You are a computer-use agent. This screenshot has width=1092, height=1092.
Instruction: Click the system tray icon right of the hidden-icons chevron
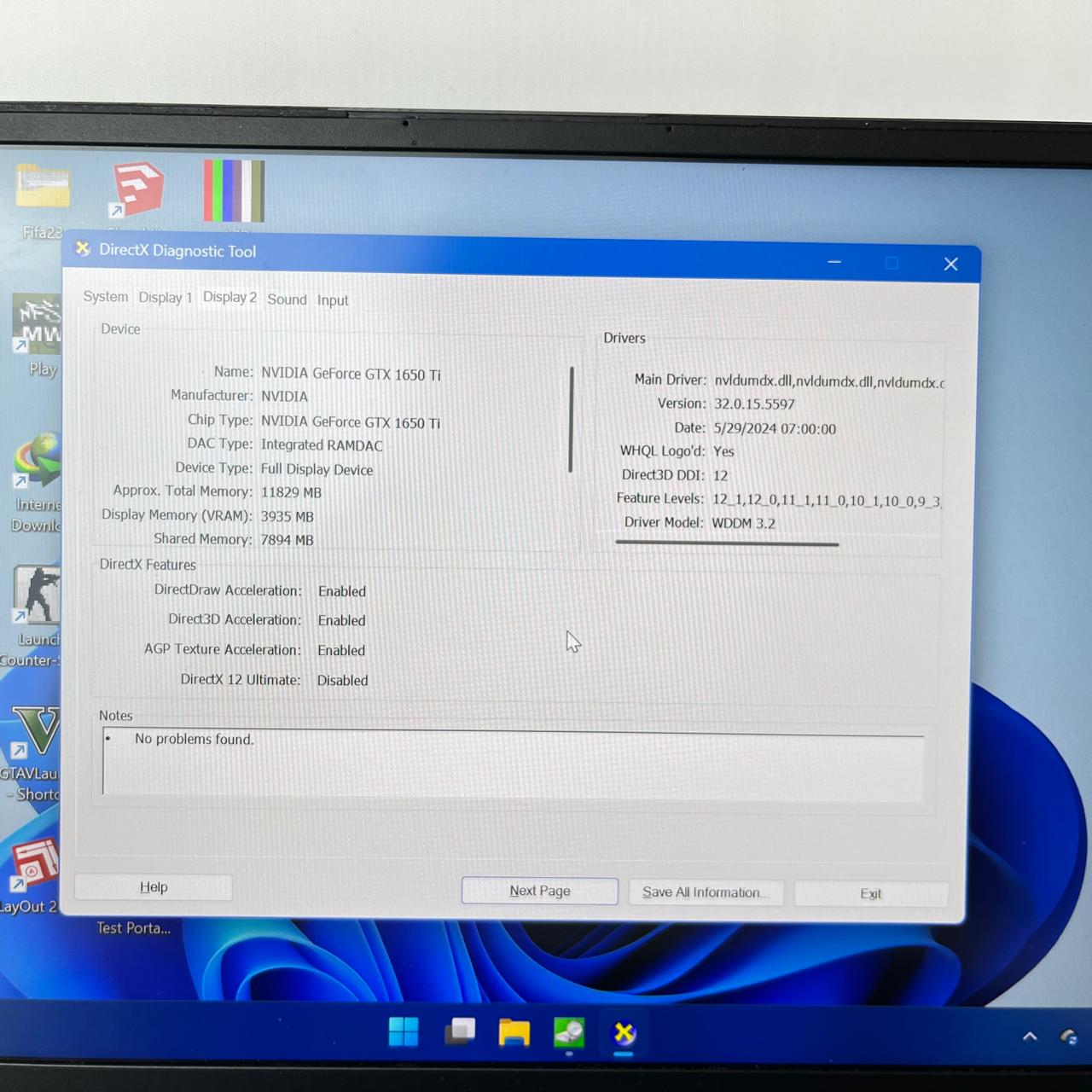(x=1069, y=1037)
